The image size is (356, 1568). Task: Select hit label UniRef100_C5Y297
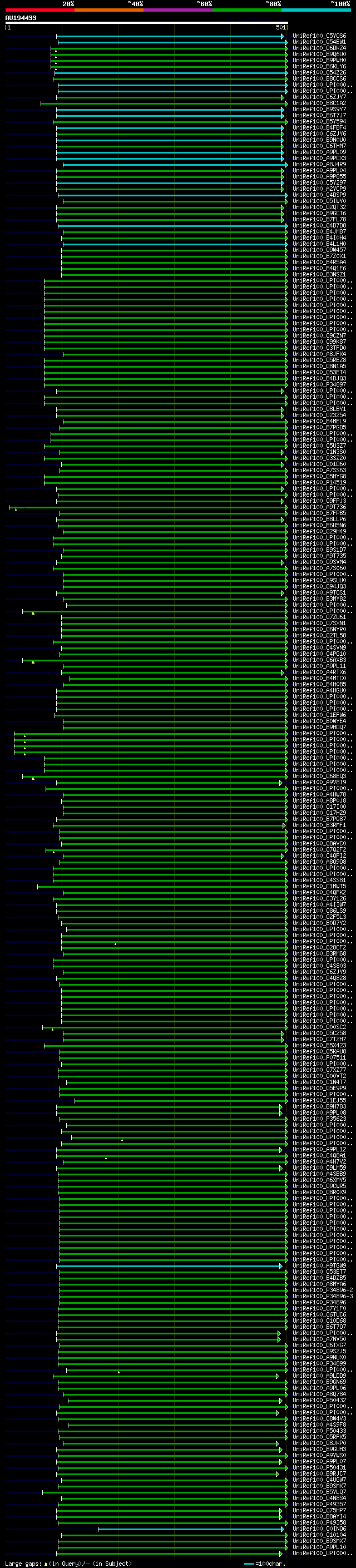click(x=319, y=182)
